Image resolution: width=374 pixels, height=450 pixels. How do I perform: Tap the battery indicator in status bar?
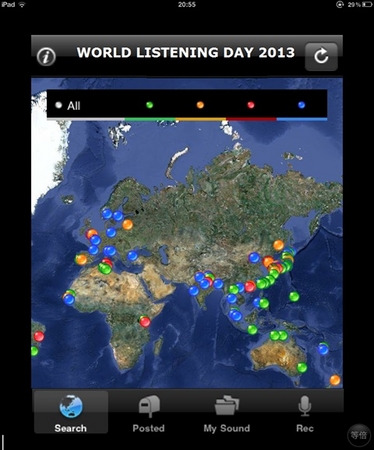click(367, 4)
